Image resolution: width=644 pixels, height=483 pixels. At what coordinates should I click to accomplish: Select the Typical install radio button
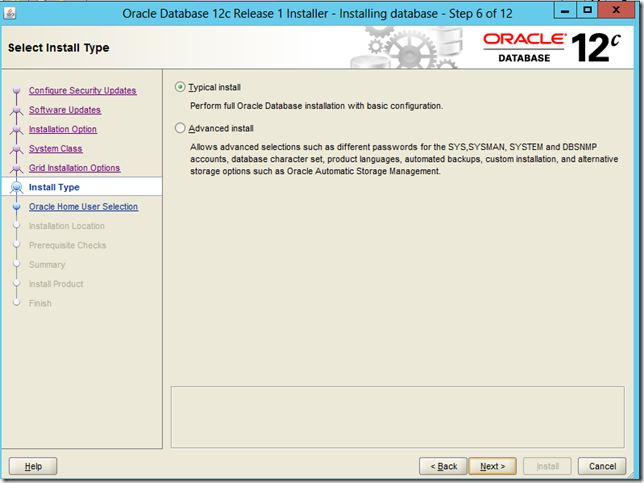point(180,87)
